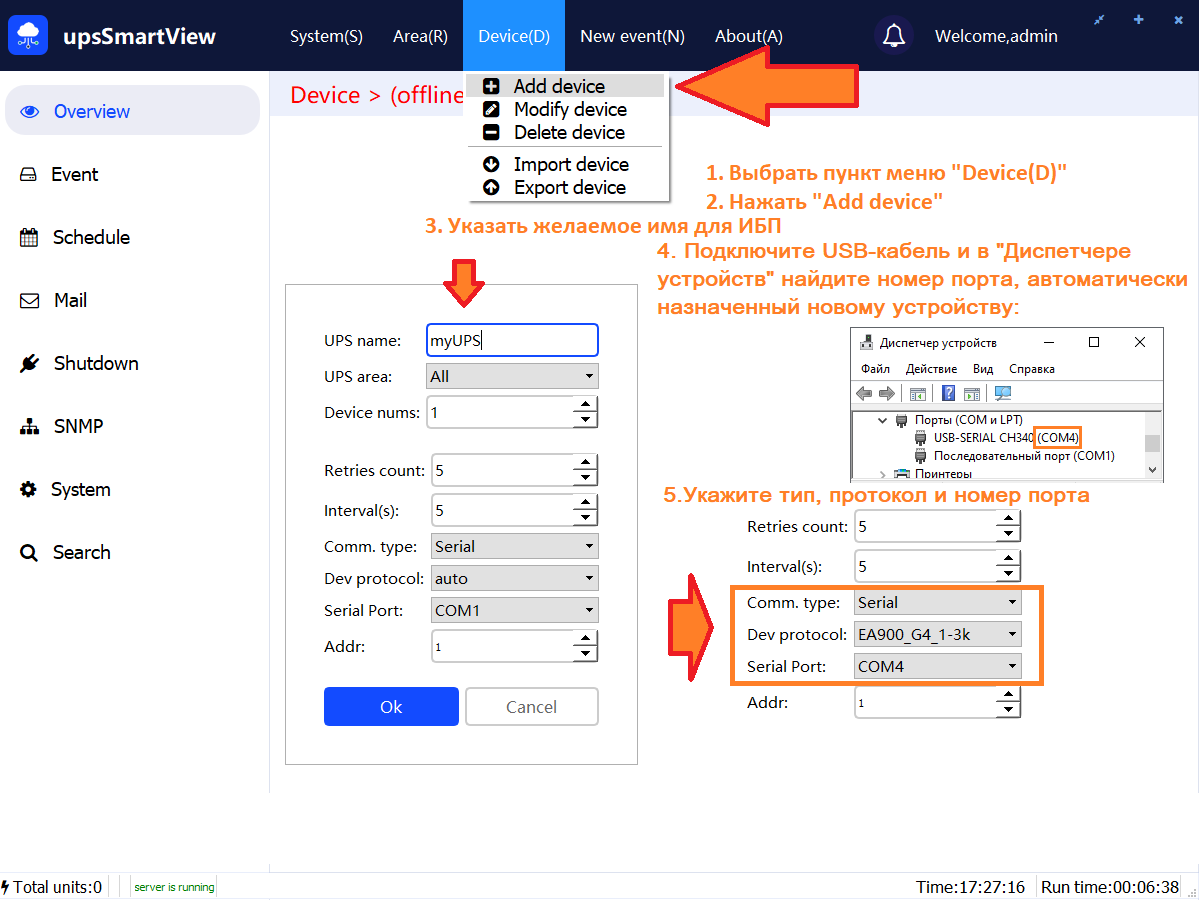Increase the Interval(s) value in dialog

(585, 502)
